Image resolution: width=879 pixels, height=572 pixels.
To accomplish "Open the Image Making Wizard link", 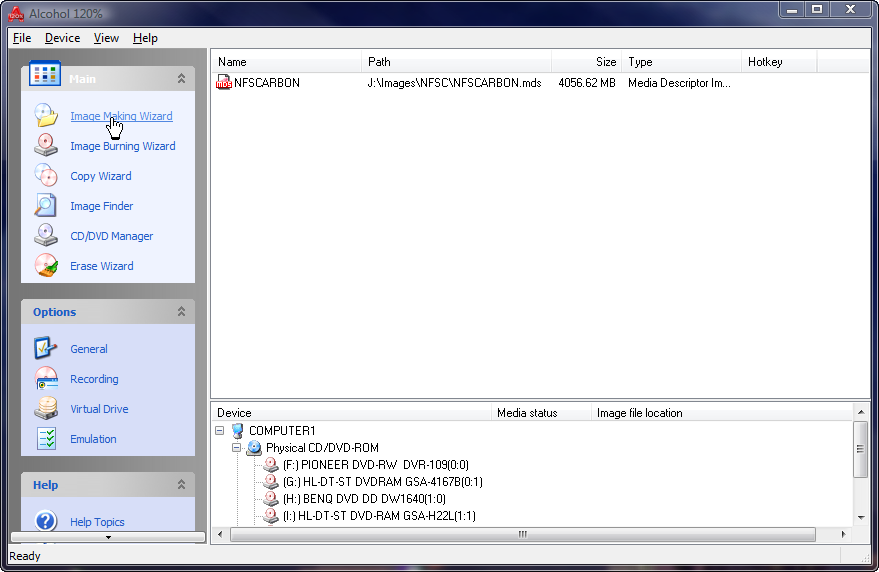I will [x=121, y=116].
